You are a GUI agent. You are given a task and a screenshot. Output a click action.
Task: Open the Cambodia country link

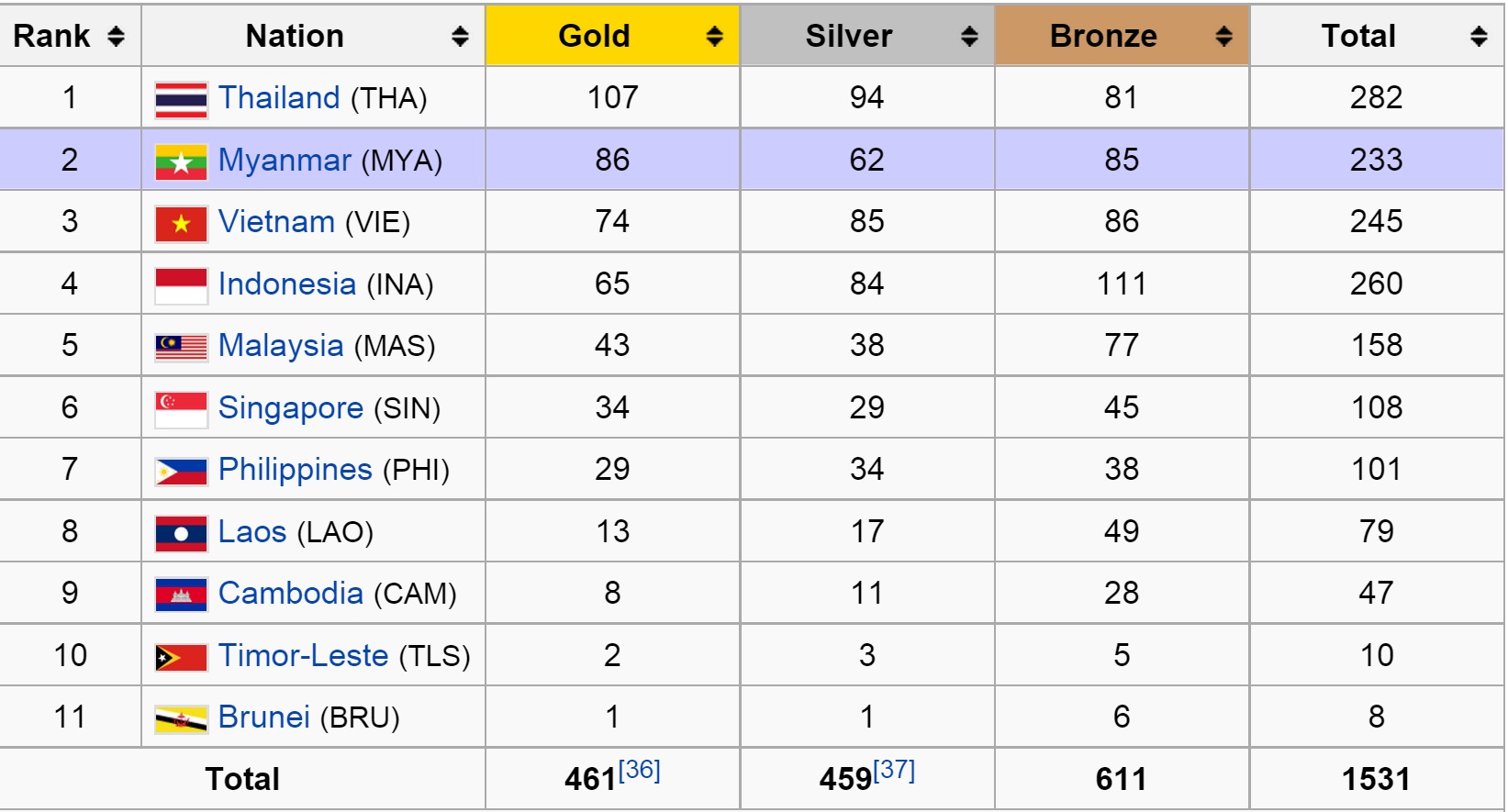[291, 593]
